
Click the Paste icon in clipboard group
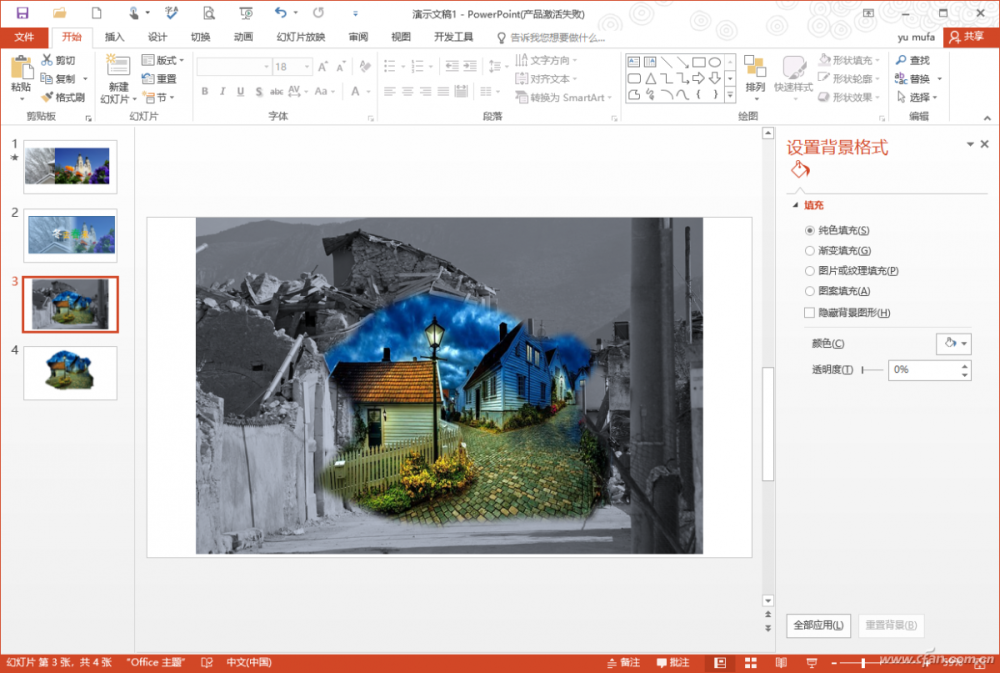(21, 70)
